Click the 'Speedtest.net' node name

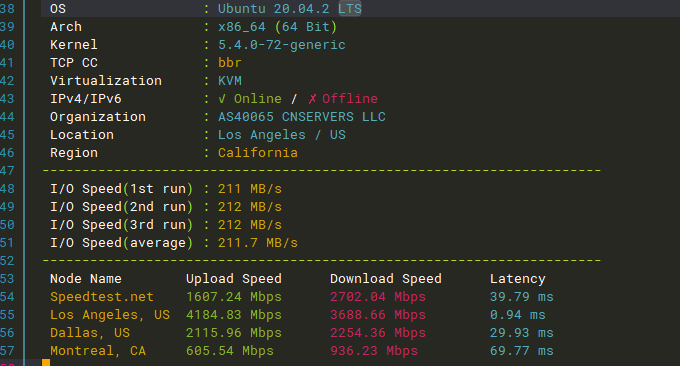101,297
